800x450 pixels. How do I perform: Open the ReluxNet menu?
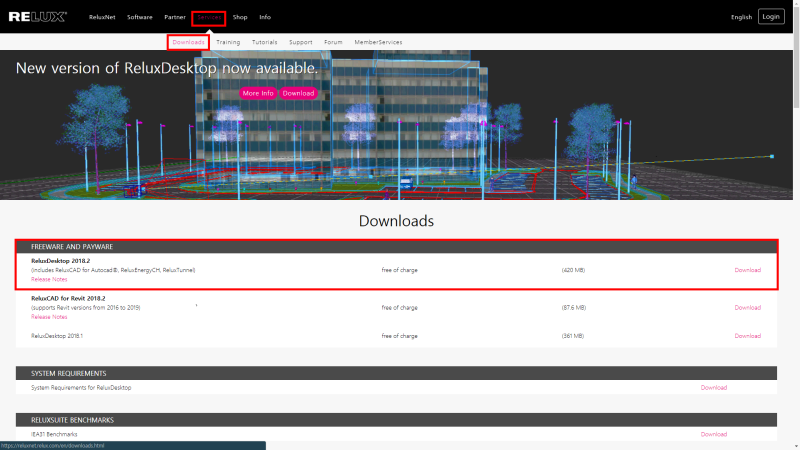pos(102,17)
